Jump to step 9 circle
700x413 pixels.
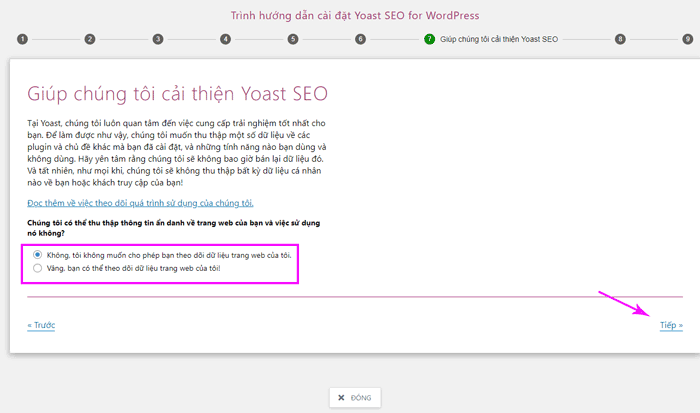[688, 39]
